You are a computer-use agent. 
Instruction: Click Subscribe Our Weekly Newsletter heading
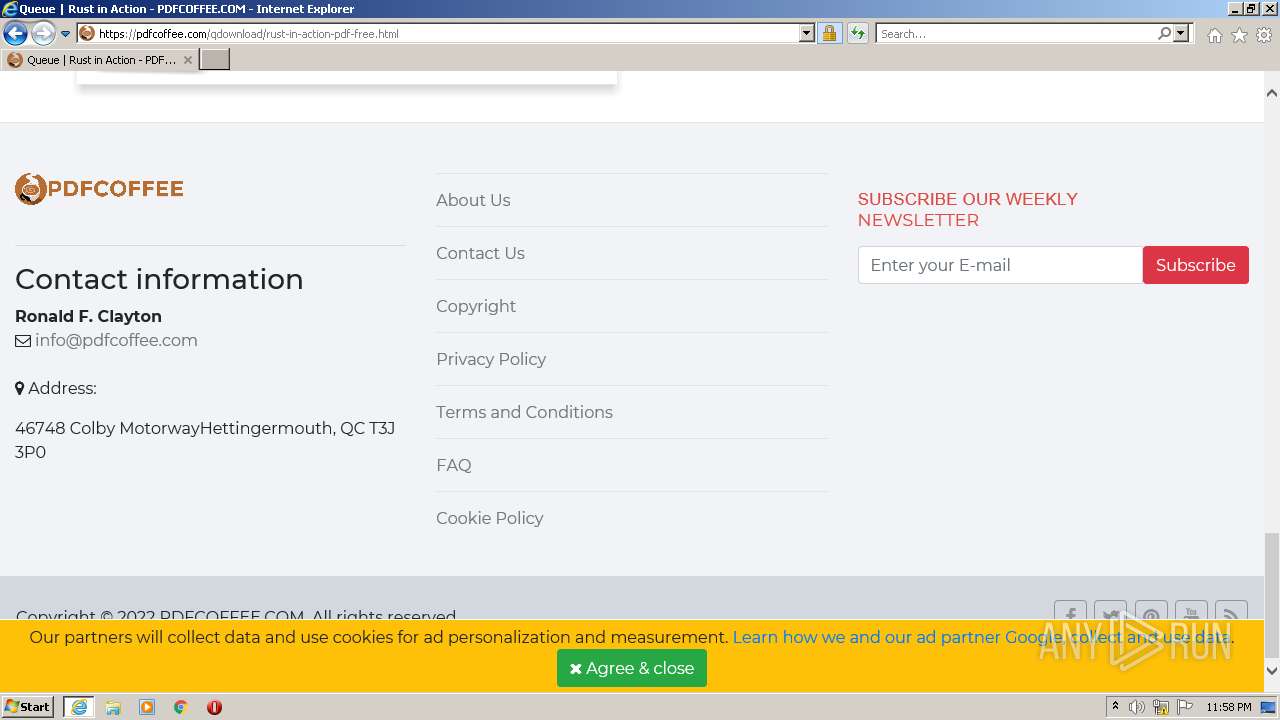tap(968, 209)
